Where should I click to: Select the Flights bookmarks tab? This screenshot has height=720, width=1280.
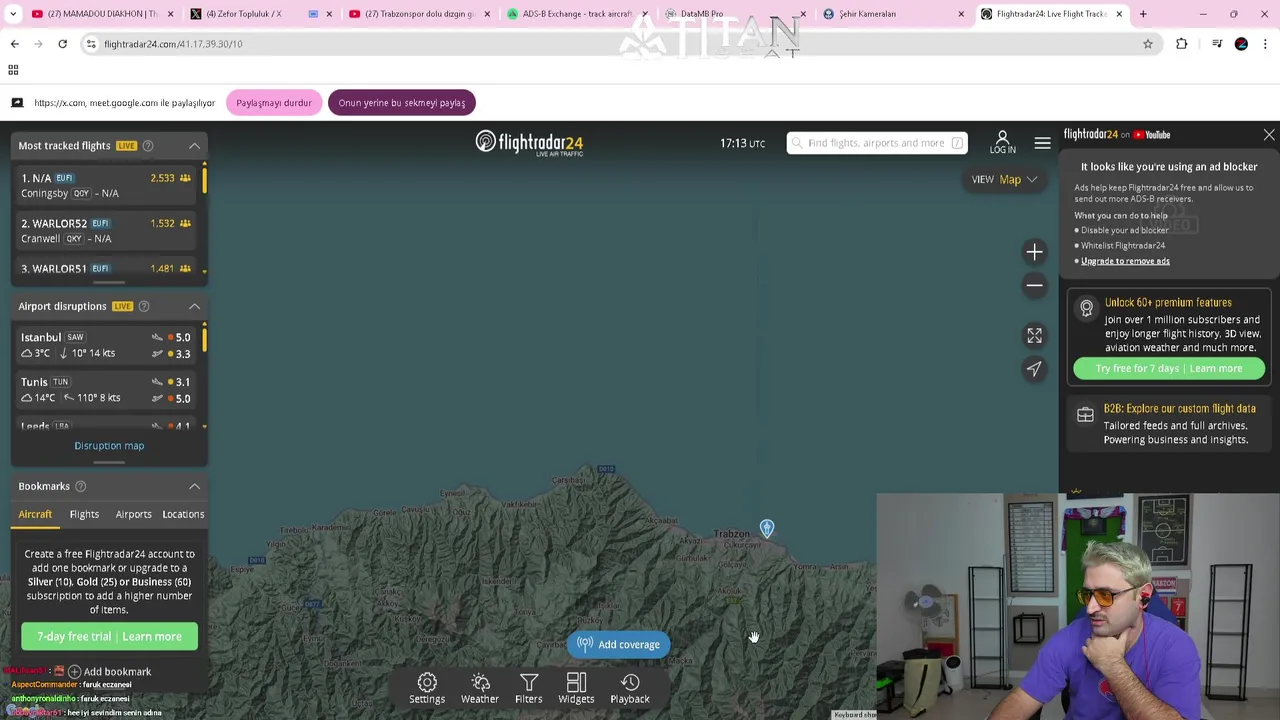tap(84, 514)
